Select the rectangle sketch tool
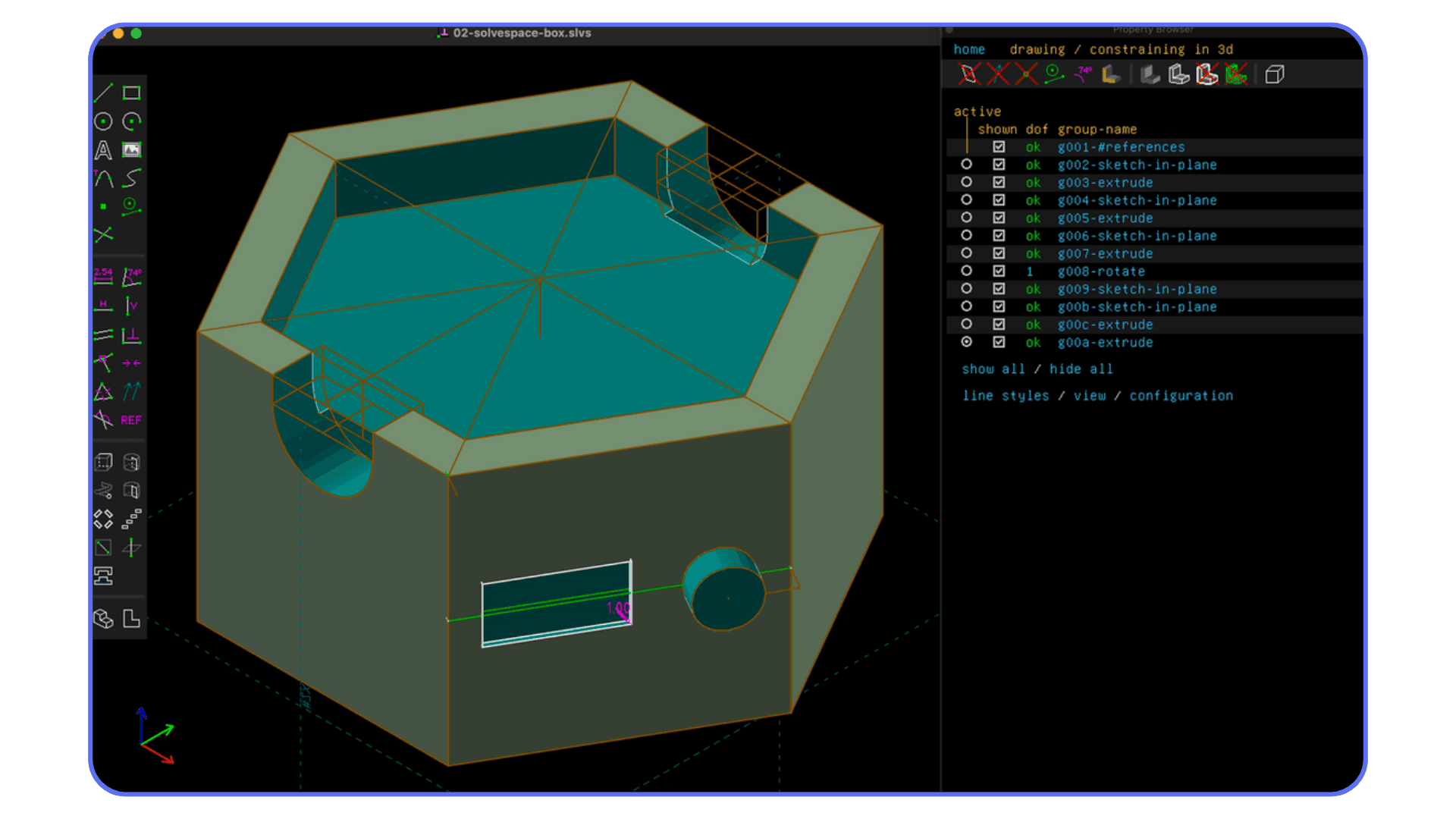The width and height of the screenshot is (1456, 819). (x=132, y=91)
